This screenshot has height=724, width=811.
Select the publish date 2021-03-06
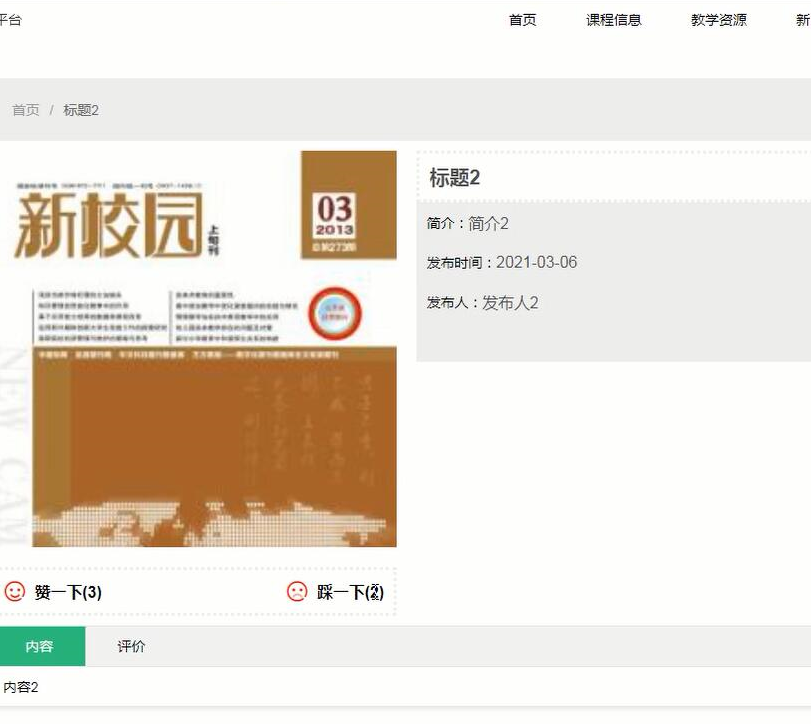pos(536,262)
